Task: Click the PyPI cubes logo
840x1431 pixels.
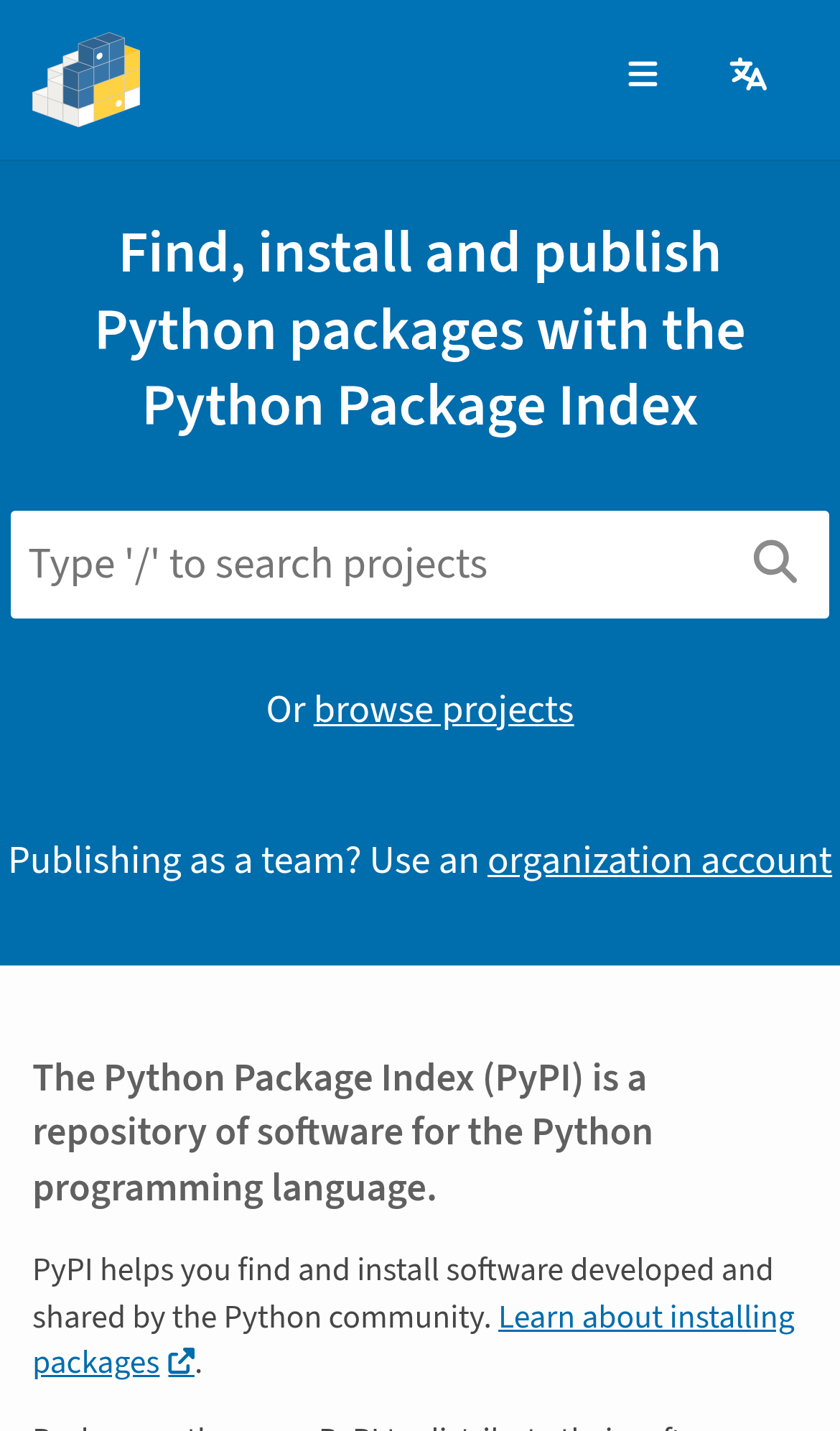Action: point(86,79)
